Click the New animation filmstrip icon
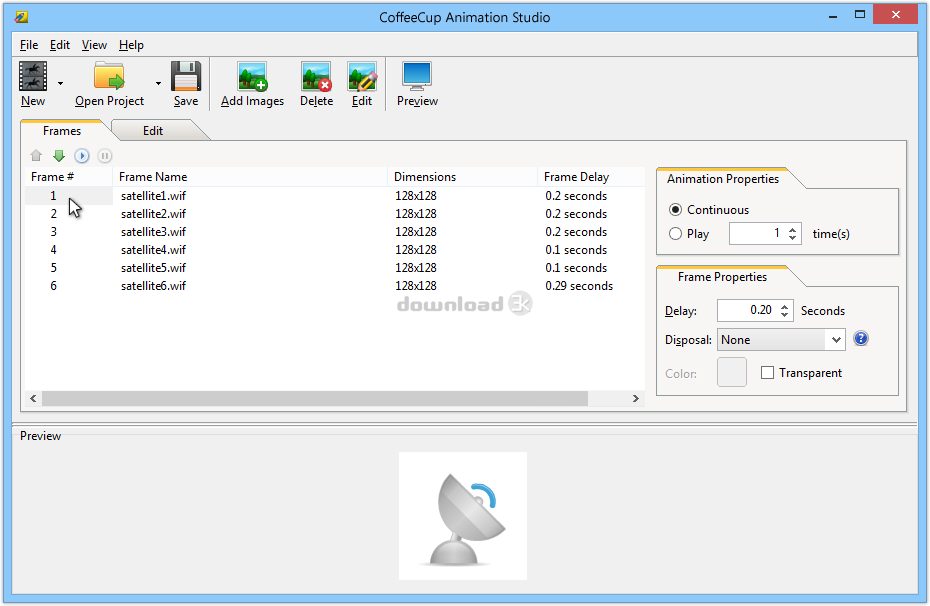This screenshot has height=606, width=930. point(33,76)
